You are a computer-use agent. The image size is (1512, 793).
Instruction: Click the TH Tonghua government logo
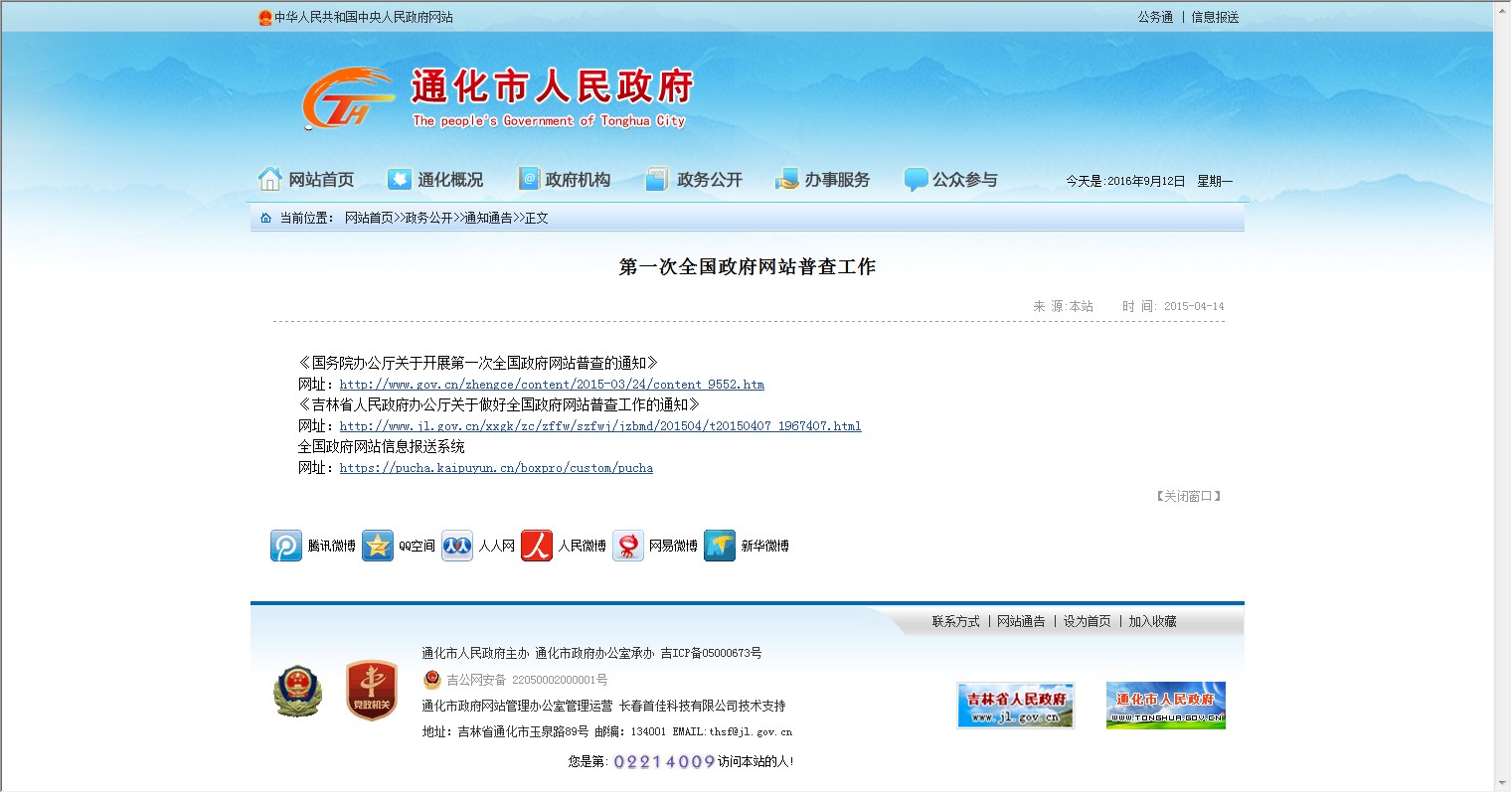point(346,99)
